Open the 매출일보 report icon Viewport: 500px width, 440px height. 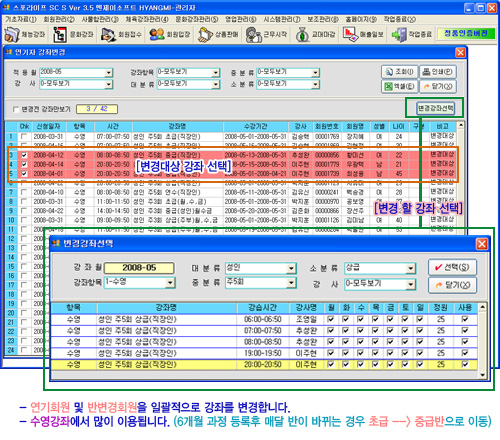coord(364,34)
